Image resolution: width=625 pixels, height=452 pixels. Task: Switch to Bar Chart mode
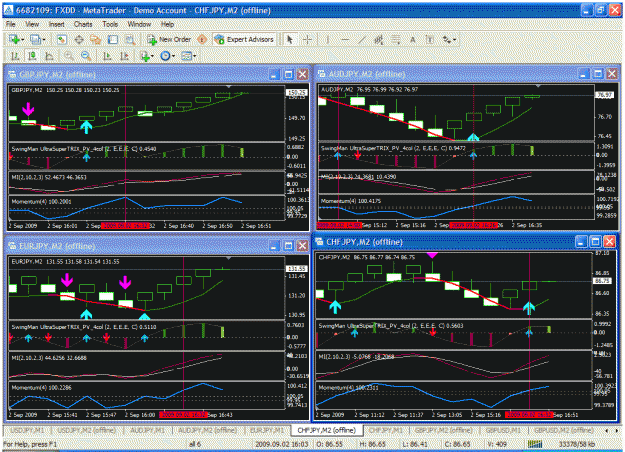15,56
